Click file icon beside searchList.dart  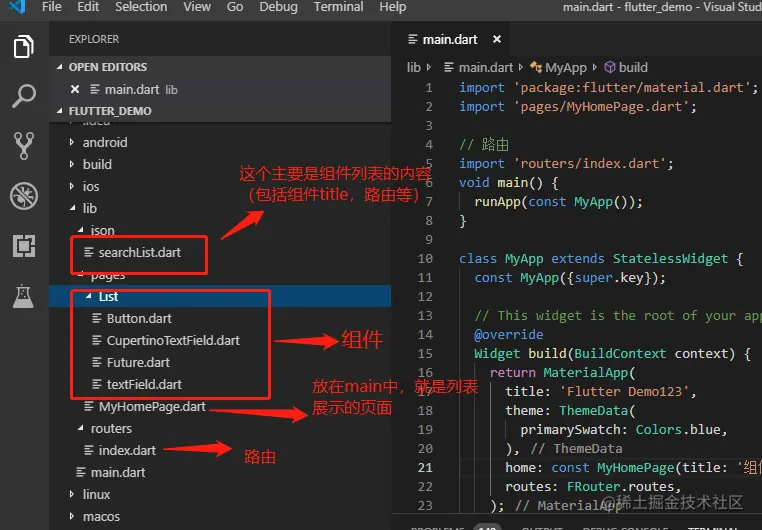[88, 252]
